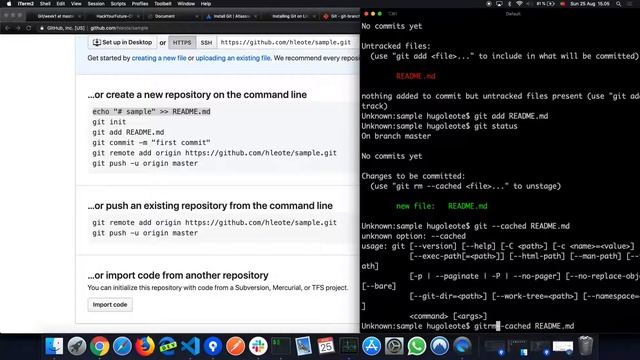
Task: Switch to Install Git Atlassian tab
Action: (x=231, y=16)
